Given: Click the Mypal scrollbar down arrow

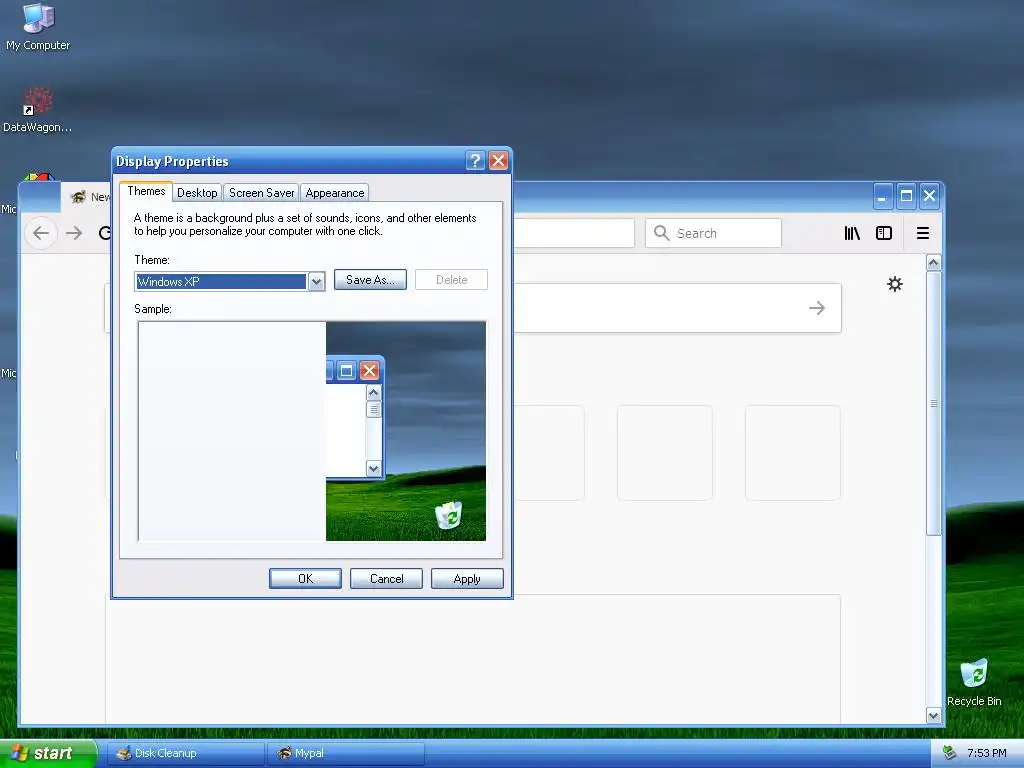Looking at the screenshot, I should [934, 716].
